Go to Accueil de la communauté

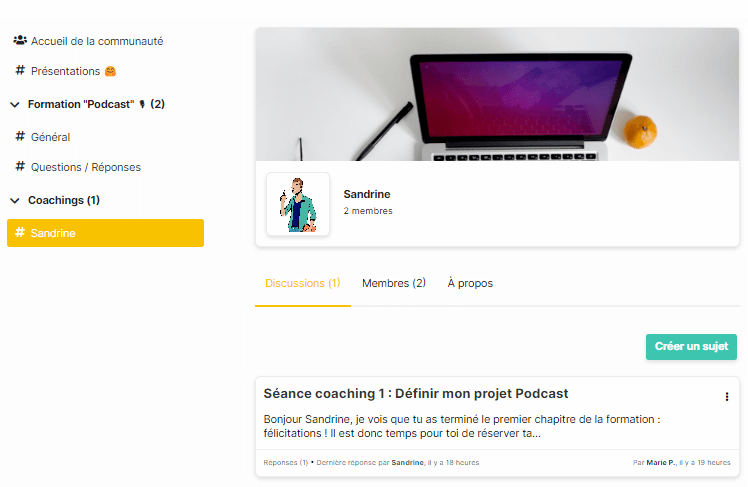click(x=96, y=41)
